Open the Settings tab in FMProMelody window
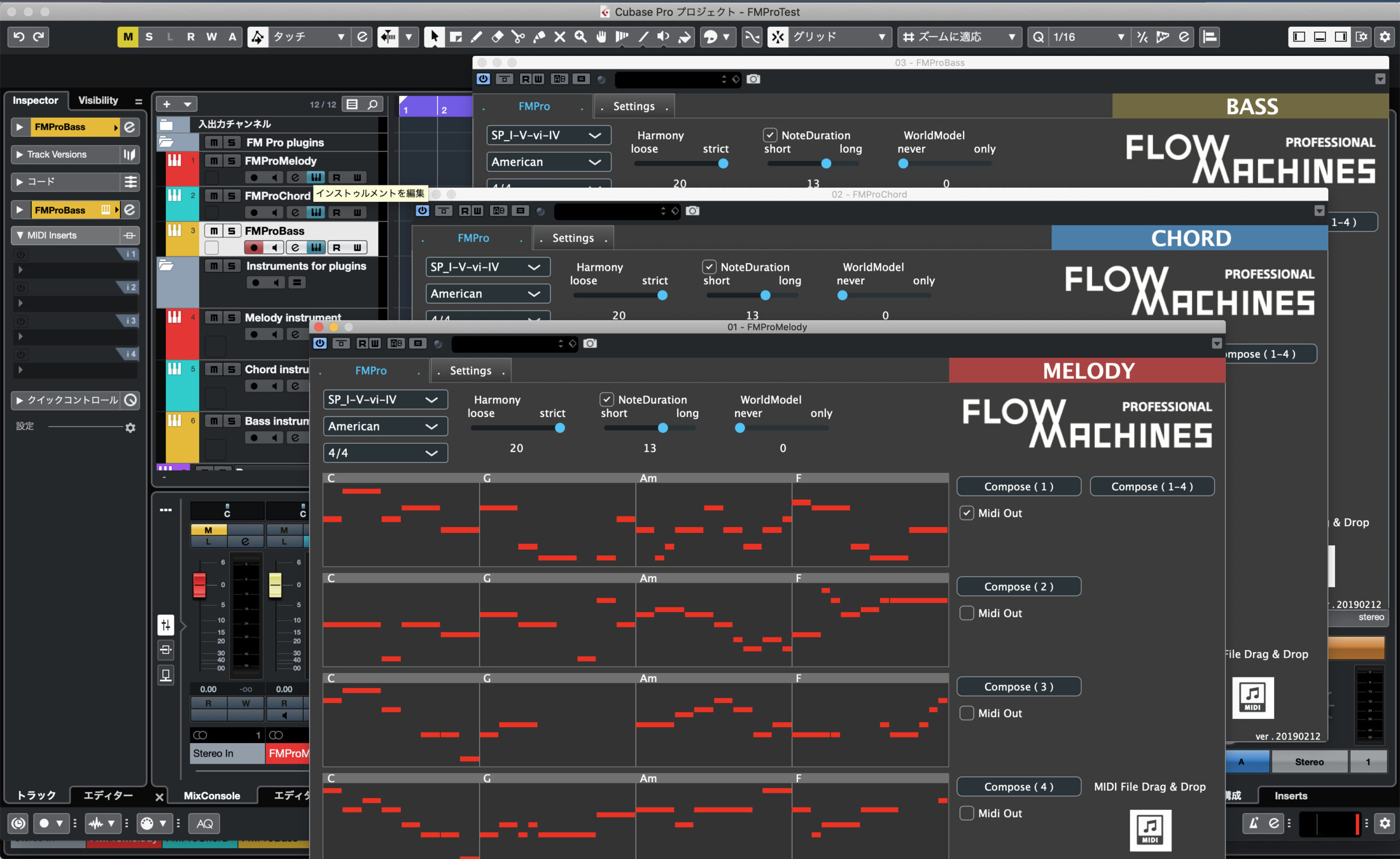 [x=470, y=370]
